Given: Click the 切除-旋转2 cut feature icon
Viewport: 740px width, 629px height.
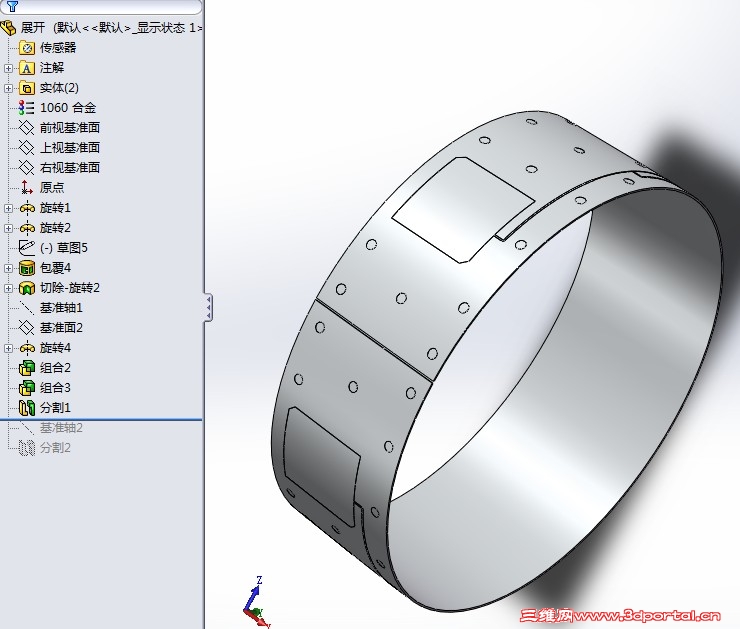Looking at the screenshot, I should (27, 288).
